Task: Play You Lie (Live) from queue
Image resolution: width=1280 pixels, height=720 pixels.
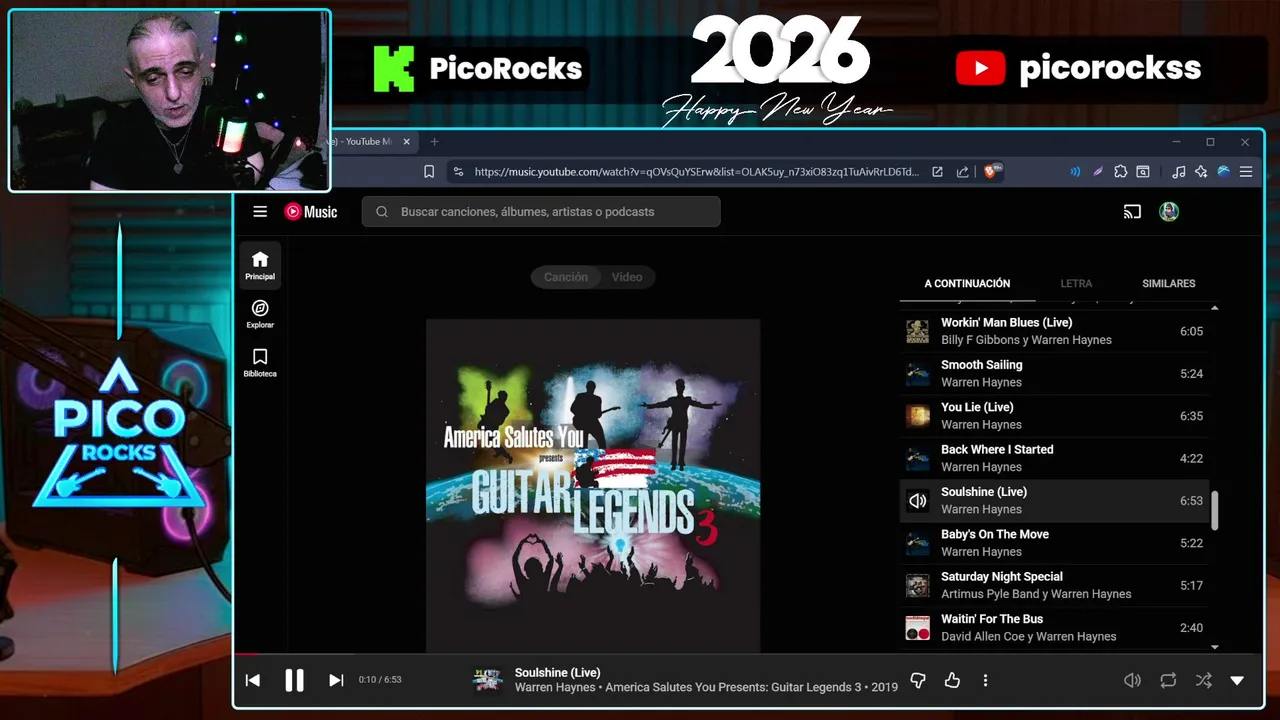Action: [x=1055, y=416]
